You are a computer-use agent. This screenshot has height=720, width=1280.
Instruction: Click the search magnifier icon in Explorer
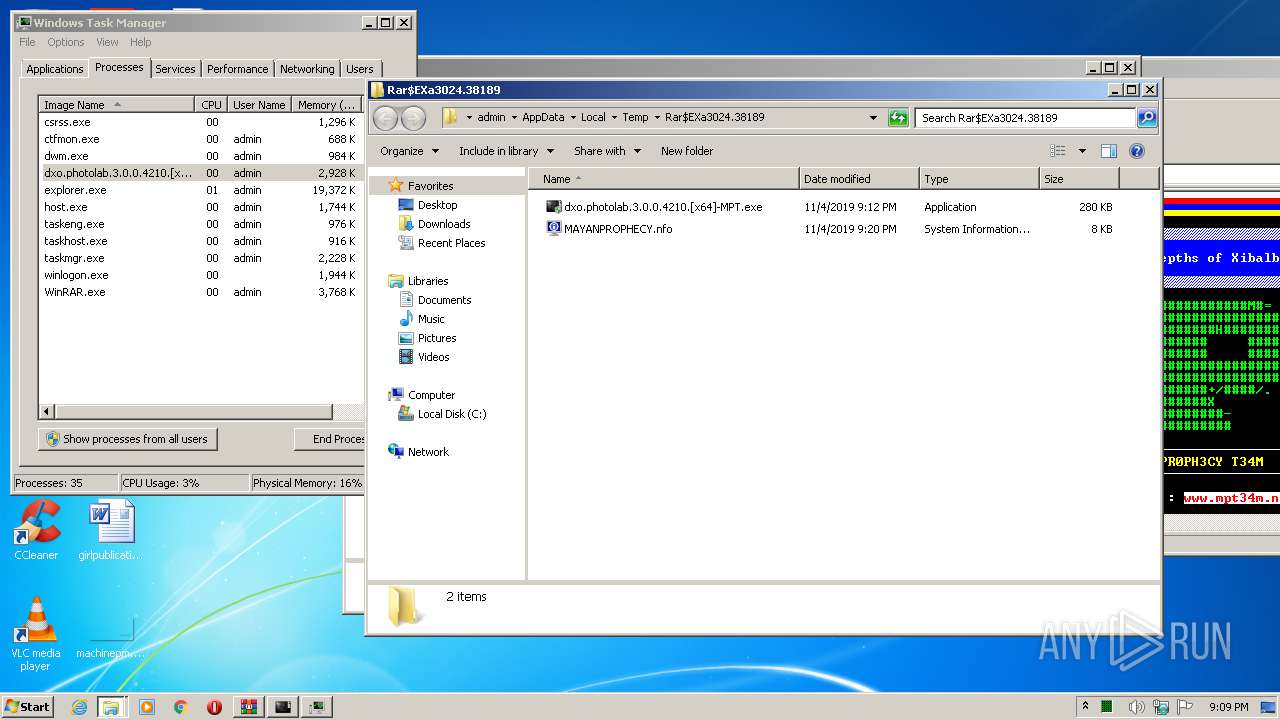[1147, 118]
